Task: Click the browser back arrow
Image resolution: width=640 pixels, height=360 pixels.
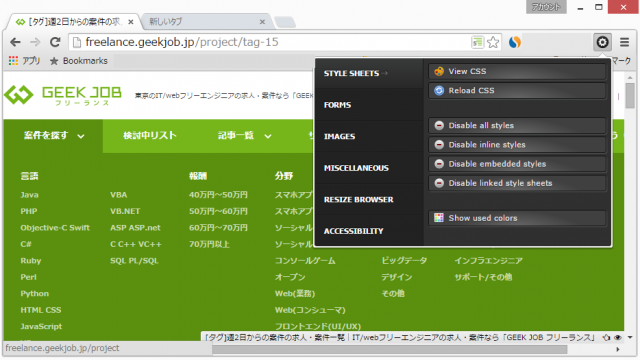Action: (x=16, y=42)
